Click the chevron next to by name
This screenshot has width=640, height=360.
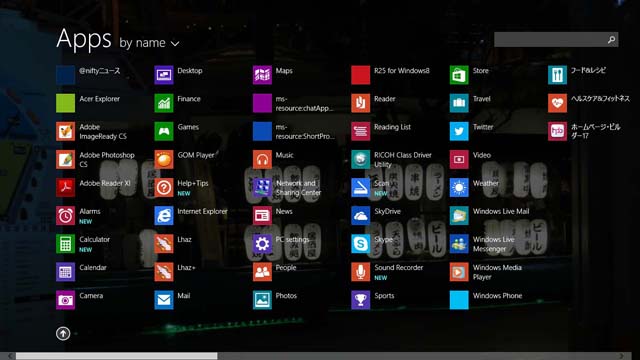click(175, 44)
